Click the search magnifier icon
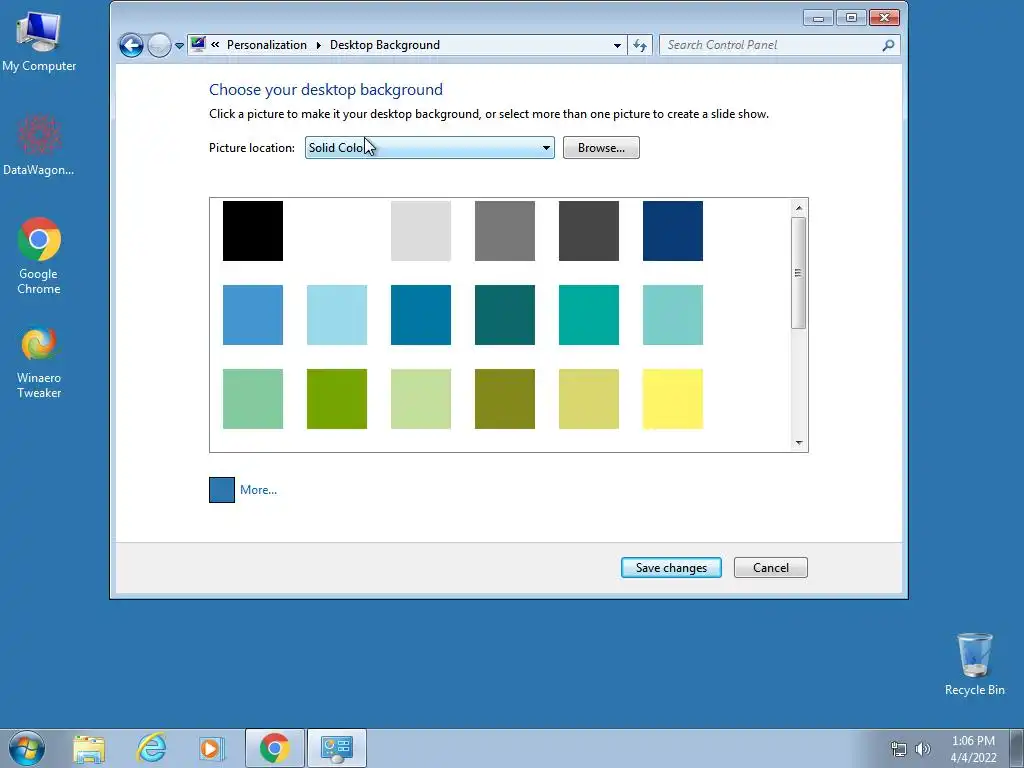The image size is (1024, 768). coord(888,45)
